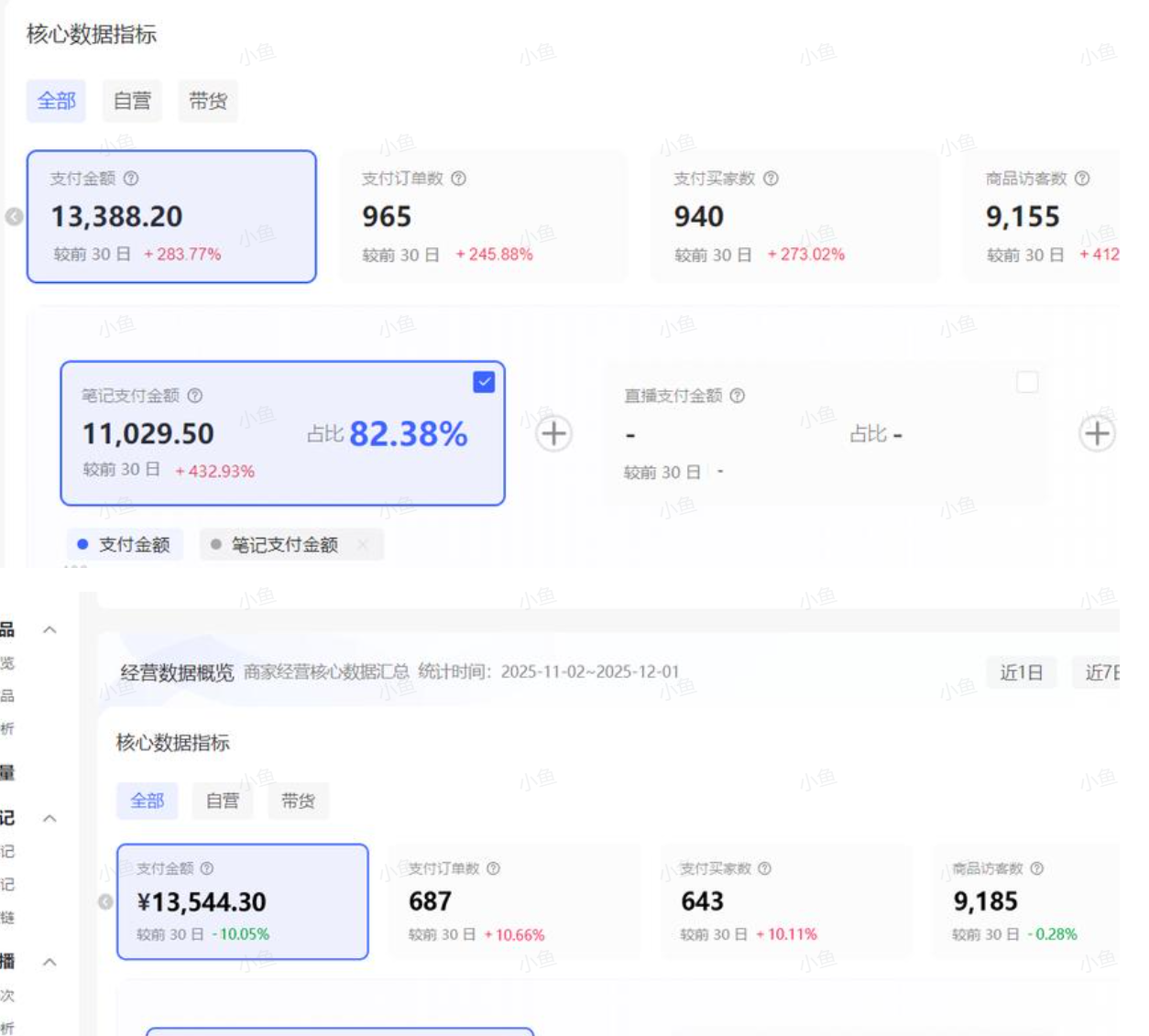
Task: Collapse the 直播 sidebar section
Action: [x=49, y=963]
